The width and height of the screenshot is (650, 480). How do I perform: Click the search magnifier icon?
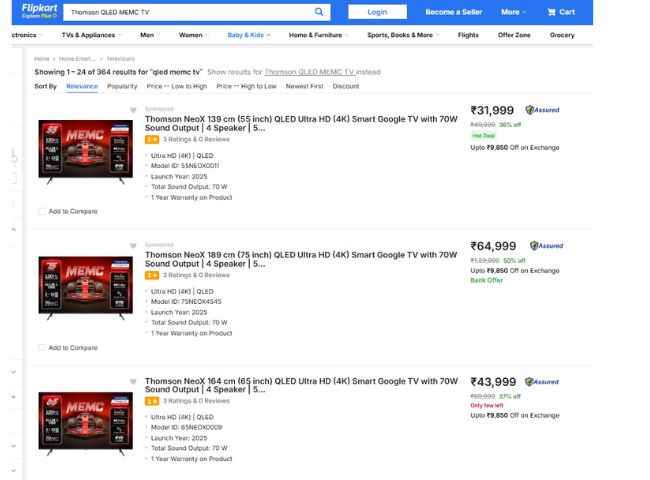(x=319, y=12)
